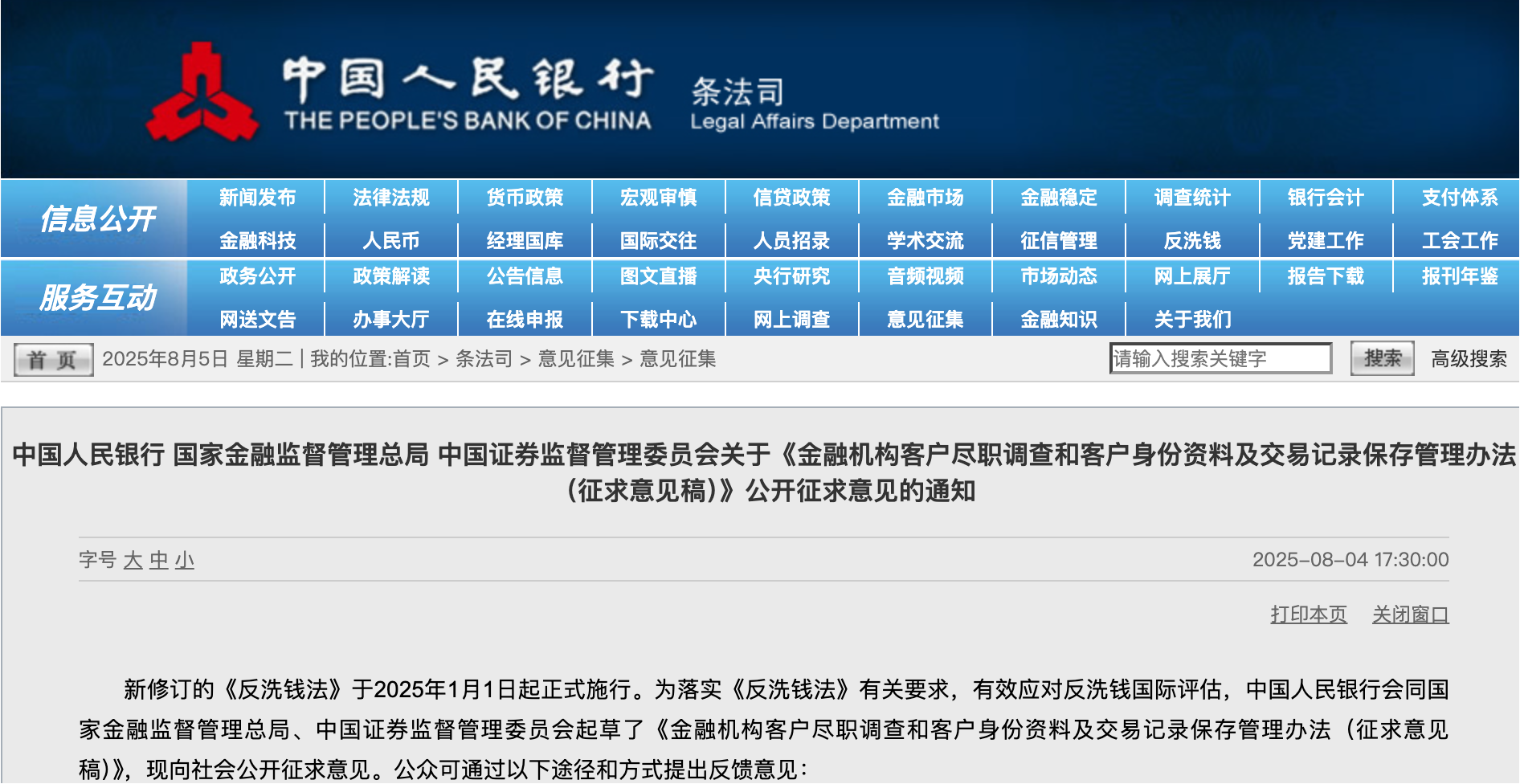The image size is (1520, 784).
Task: Go to 金融科技 page
Action: coord(257,240)
